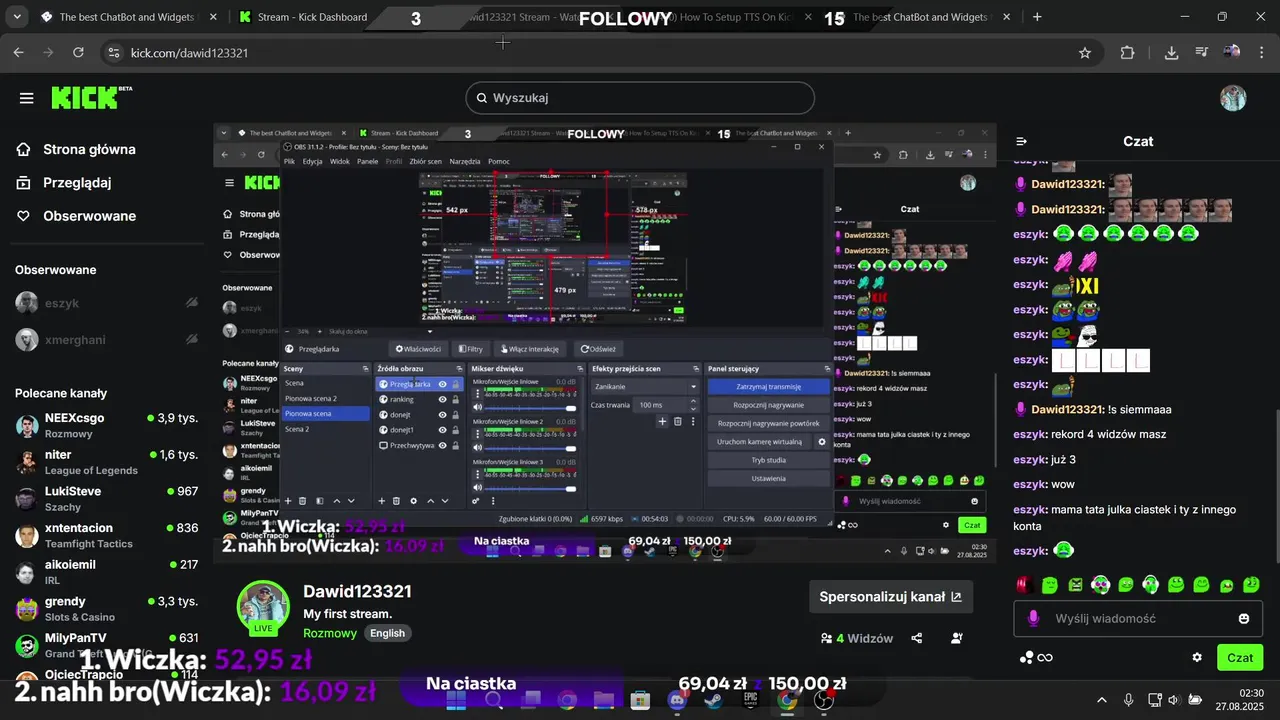
Task: Open the Rozmowy category link
Action: tap(330, 633)
